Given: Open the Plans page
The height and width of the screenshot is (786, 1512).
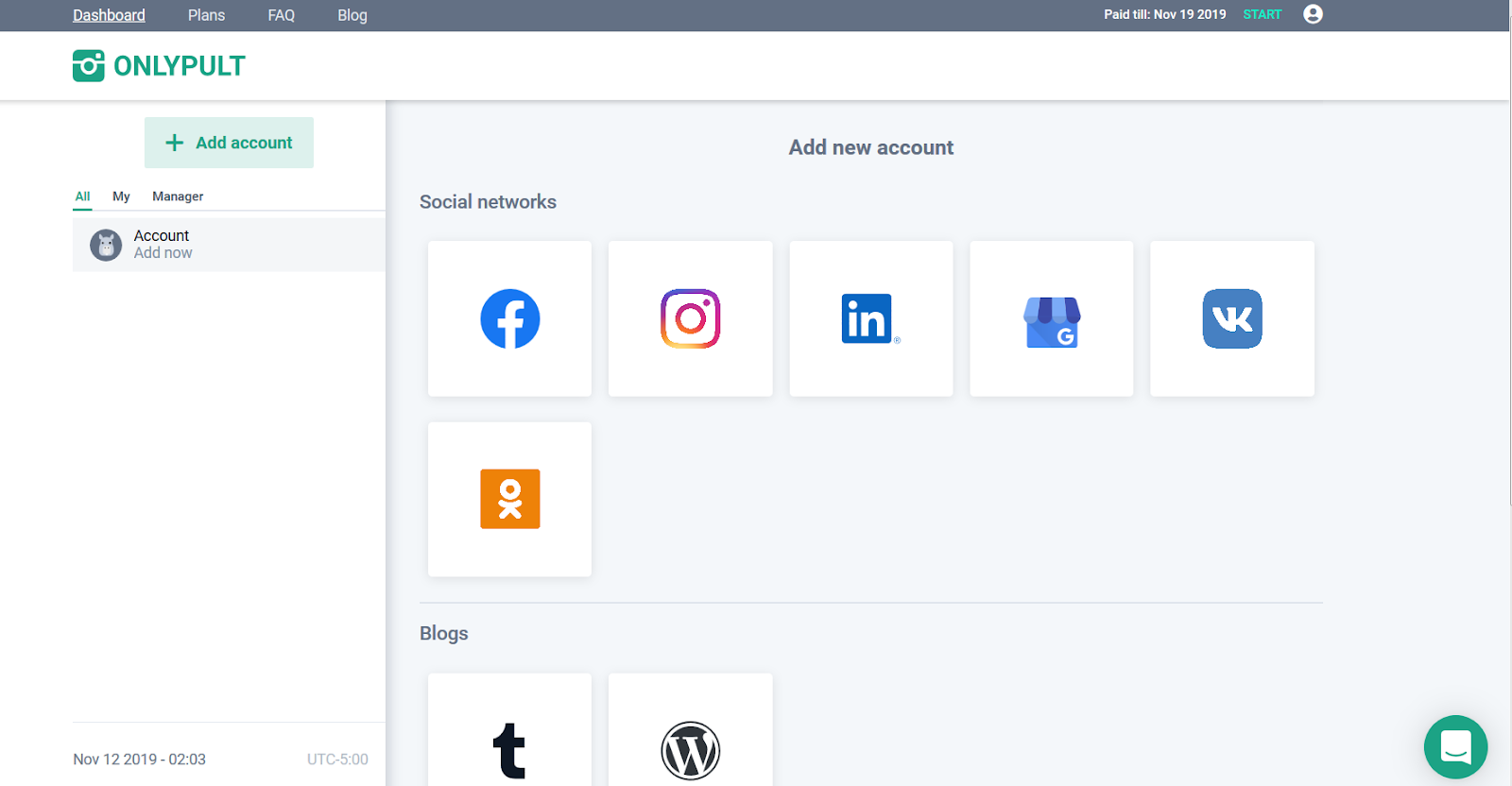Looking at the screenshot, I should pyautogui.click(x=206, y=15).
